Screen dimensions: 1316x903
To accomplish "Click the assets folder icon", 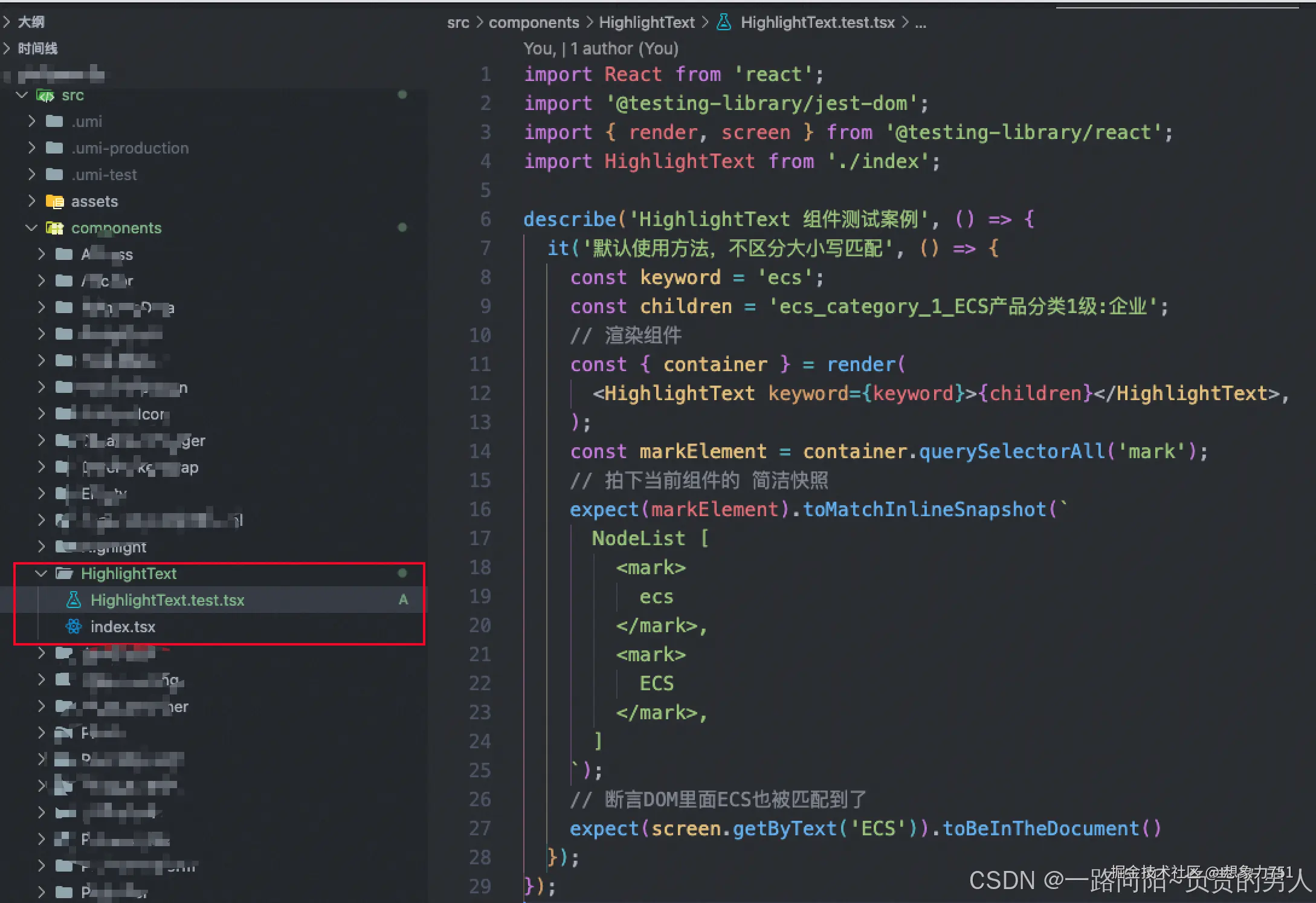I will click(x=55, y=201).
